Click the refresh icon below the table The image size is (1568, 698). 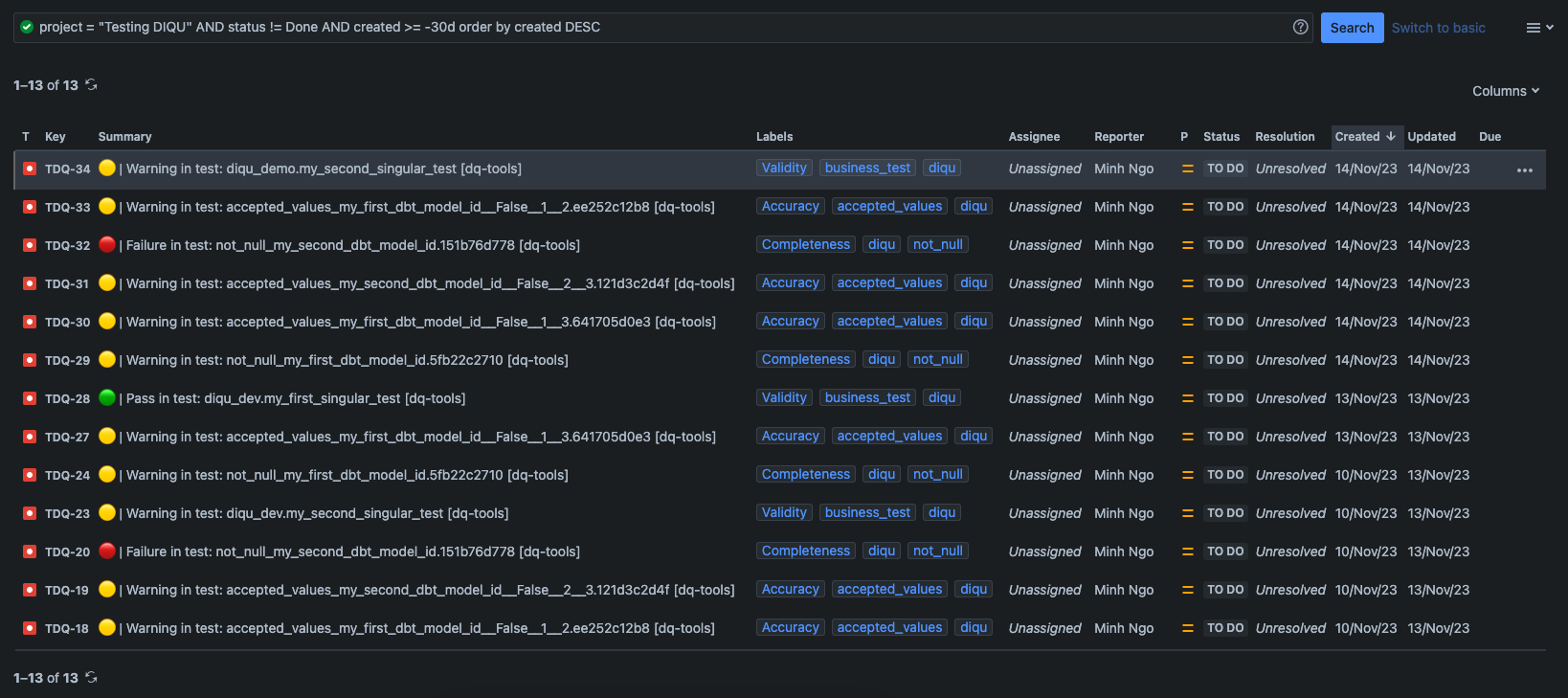91,677
